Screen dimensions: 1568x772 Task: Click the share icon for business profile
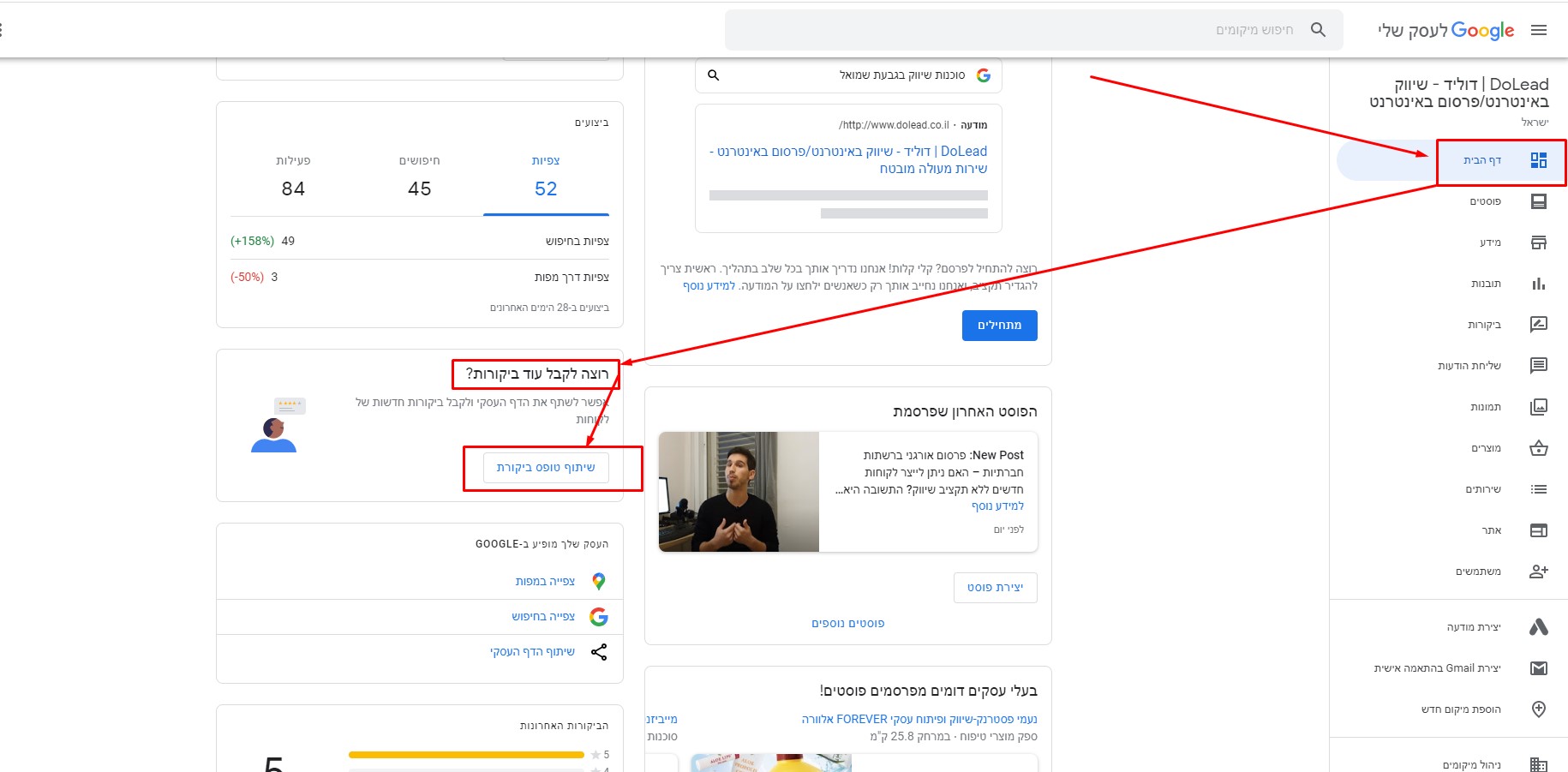pyautogui.click(x=599, y=652)
